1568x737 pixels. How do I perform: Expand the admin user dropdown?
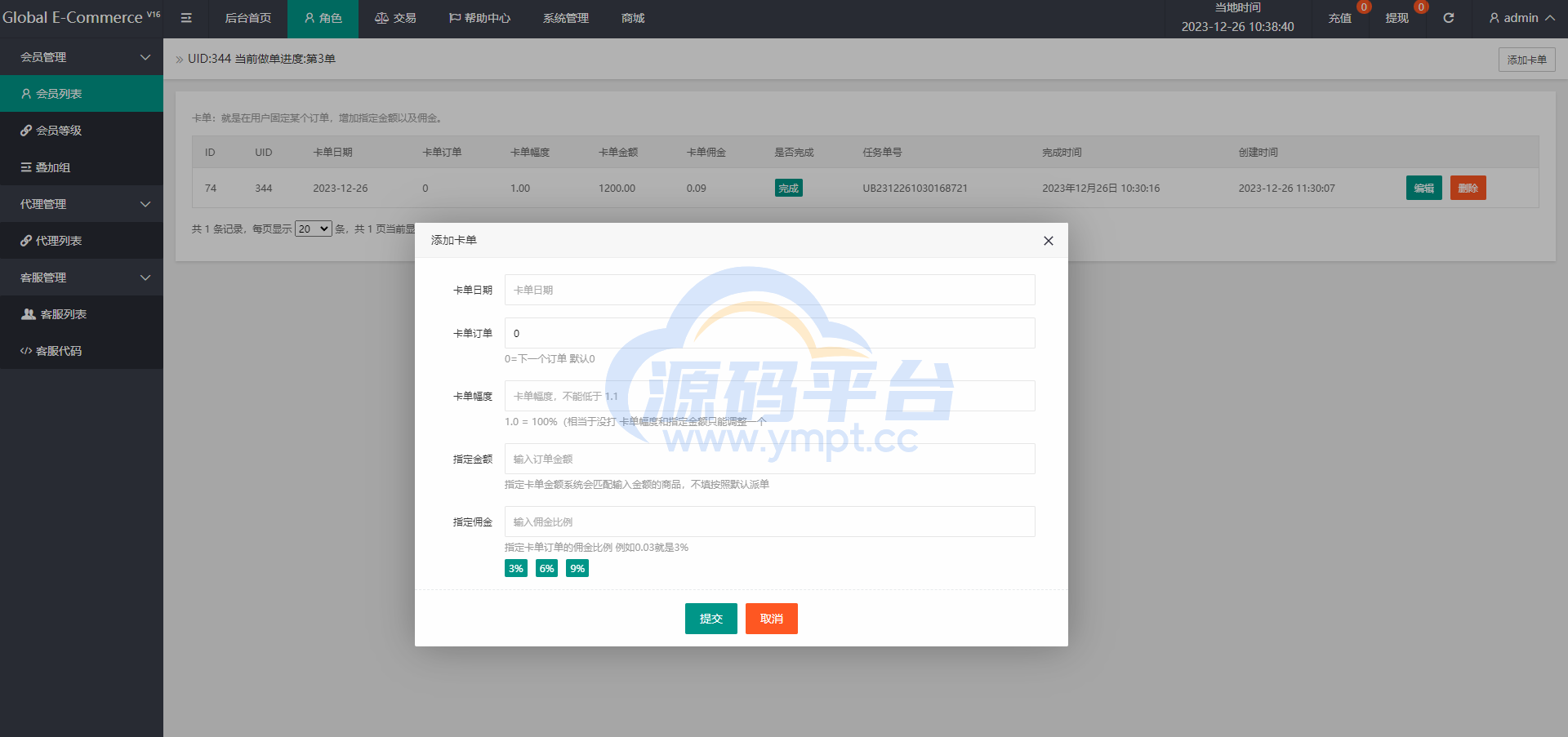(1521, 18)
